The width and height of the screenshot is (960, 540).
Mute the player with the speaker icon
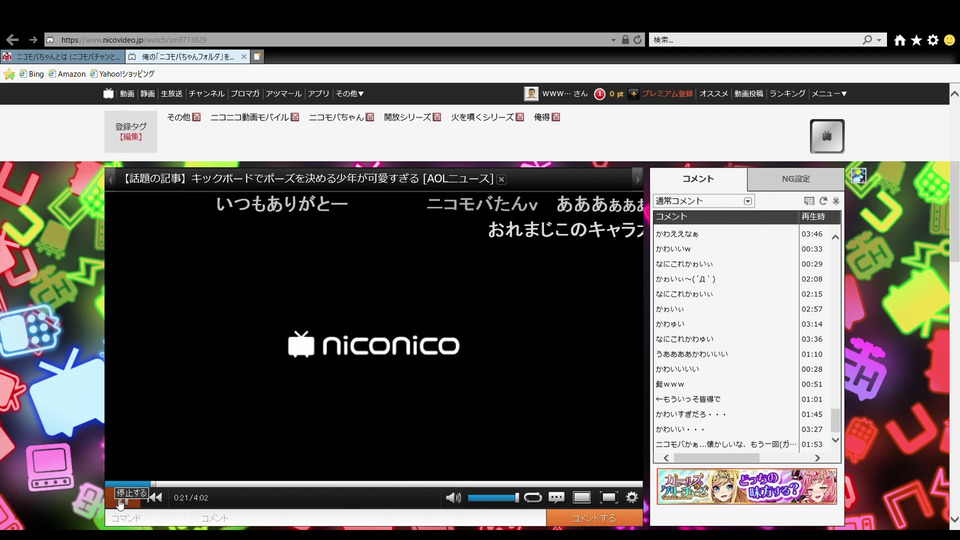pyautogui.click(x=453, y=498)
